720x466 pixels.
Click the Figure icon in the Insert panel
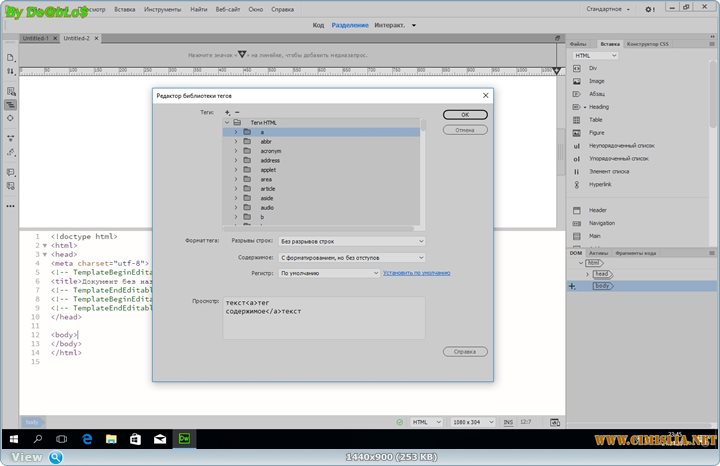click(x=576, y=133)
